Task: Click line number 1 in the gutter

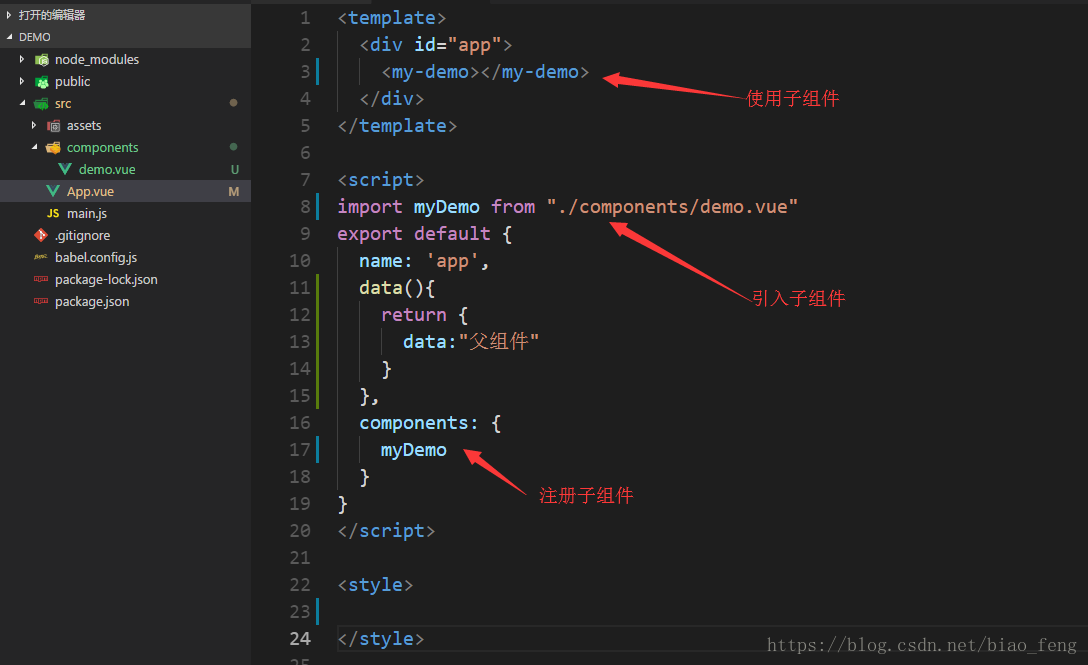Action: [305, 18]
